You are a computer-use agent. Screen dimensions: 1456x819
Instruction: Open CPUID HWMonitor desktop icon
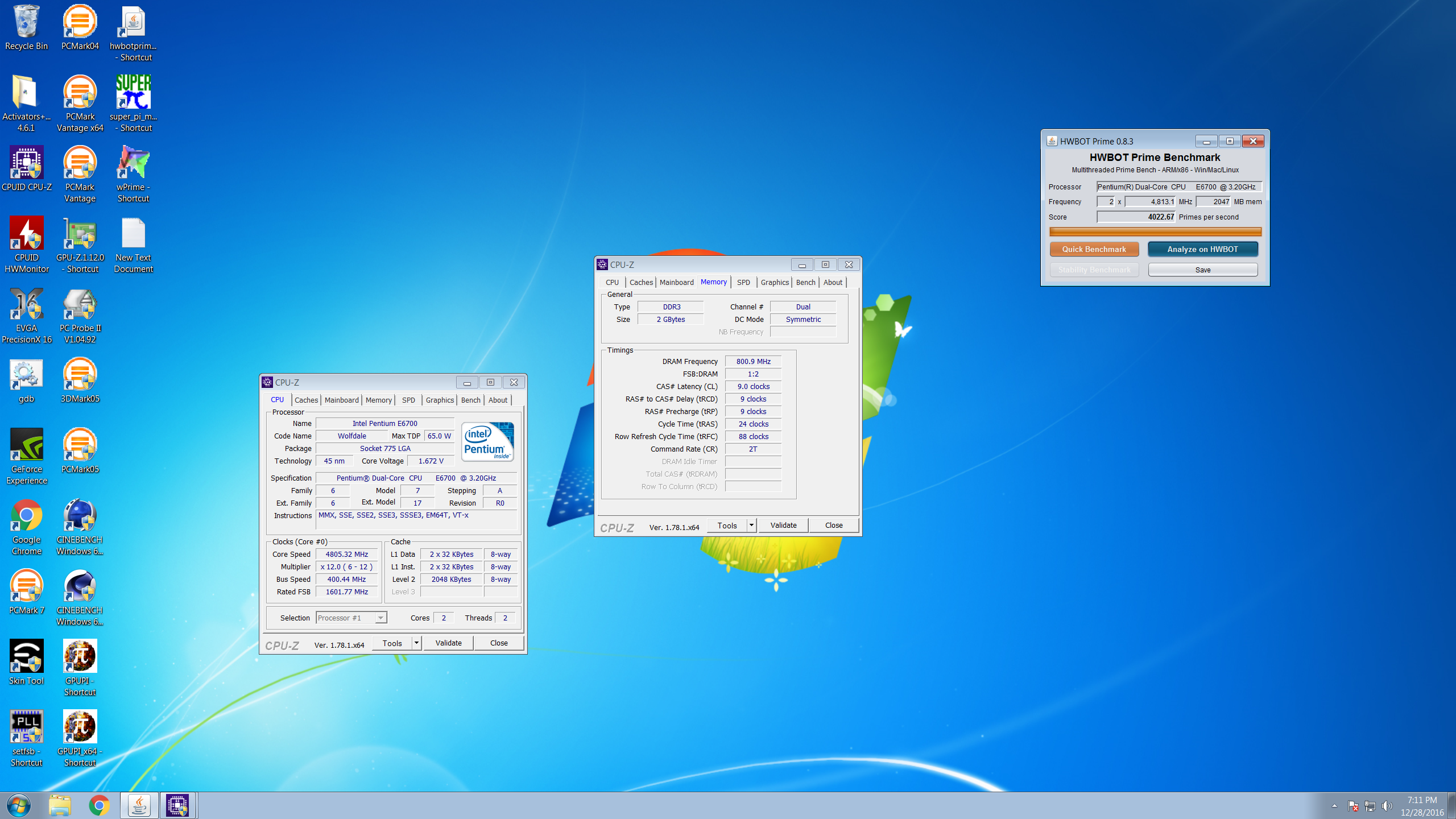coord(26,245)
